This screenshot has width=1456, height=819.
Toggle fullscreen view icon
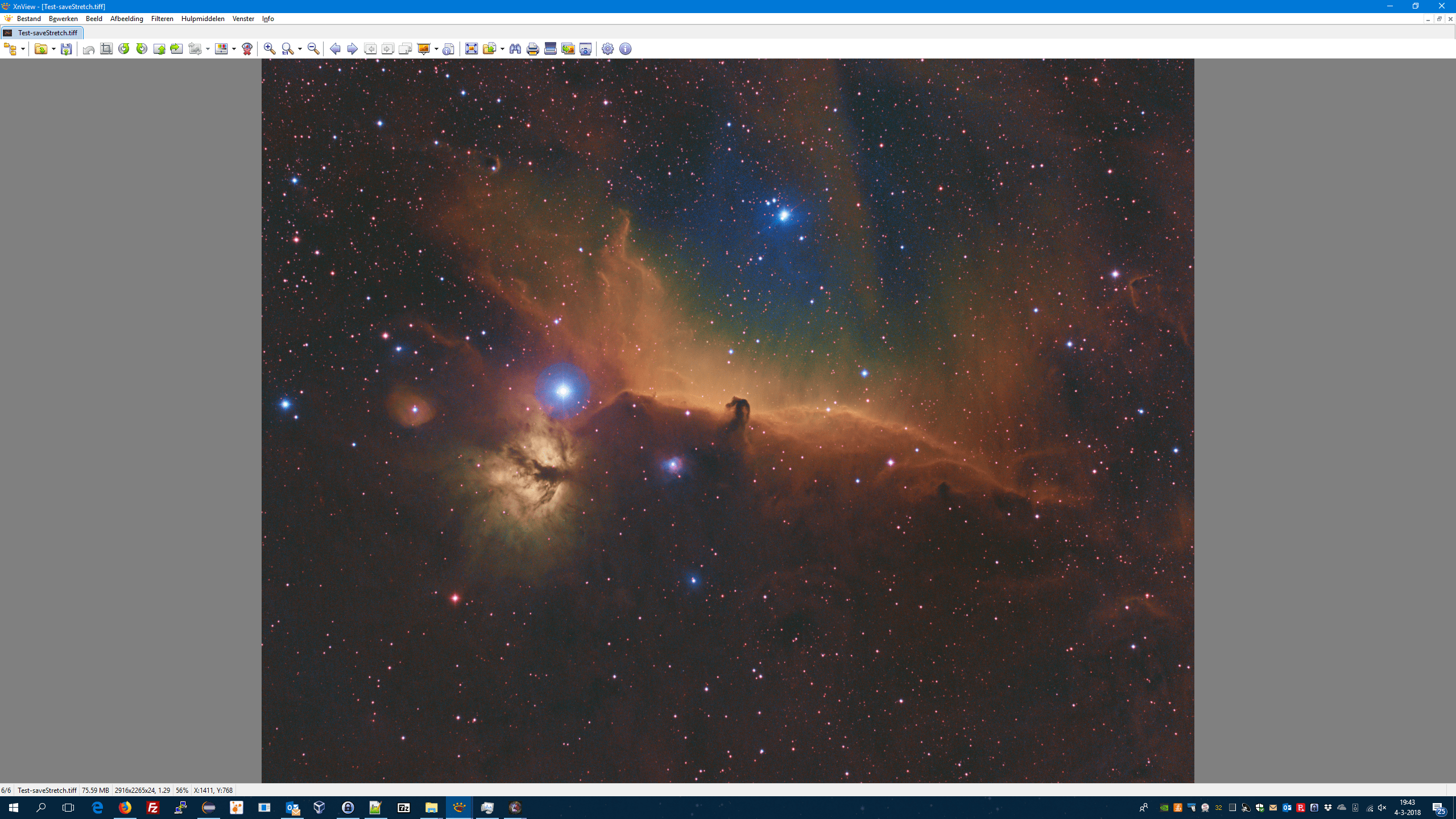click(471, 49)
